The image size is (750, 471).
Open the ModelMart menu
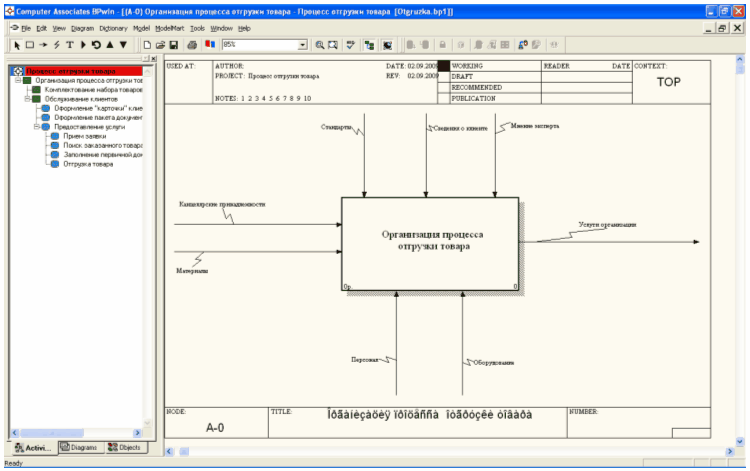pos(170,29)
